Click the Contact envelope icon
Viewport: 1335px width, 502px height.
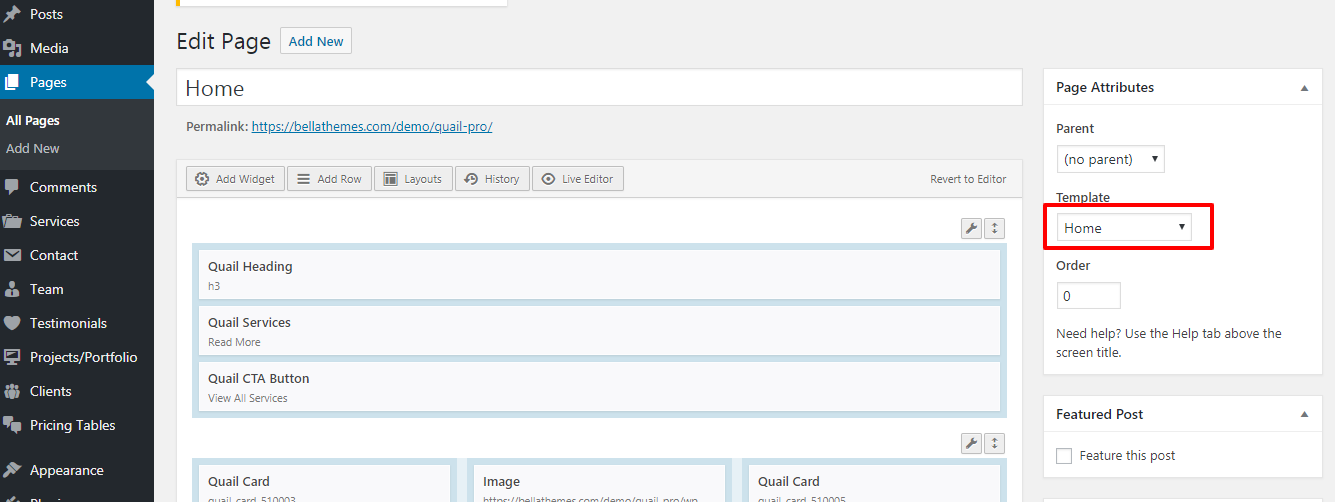point(12,255)
